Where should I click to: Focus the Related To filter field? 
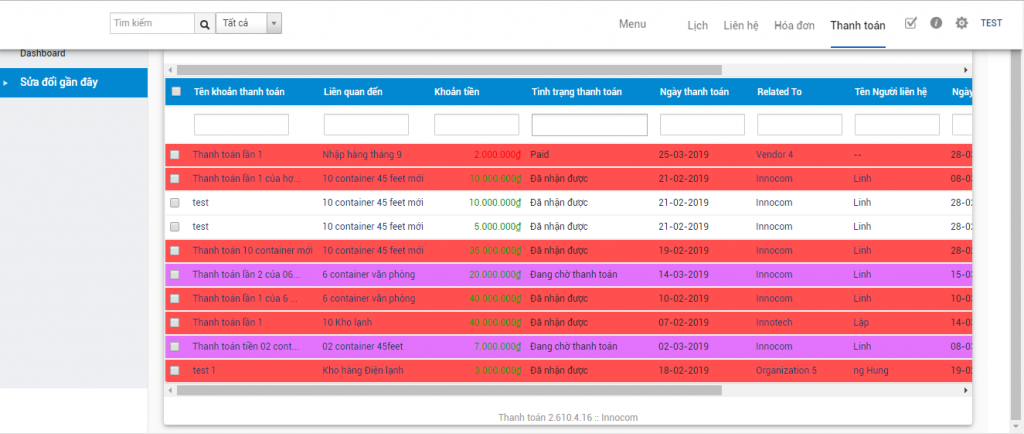(x=799, y=125)
